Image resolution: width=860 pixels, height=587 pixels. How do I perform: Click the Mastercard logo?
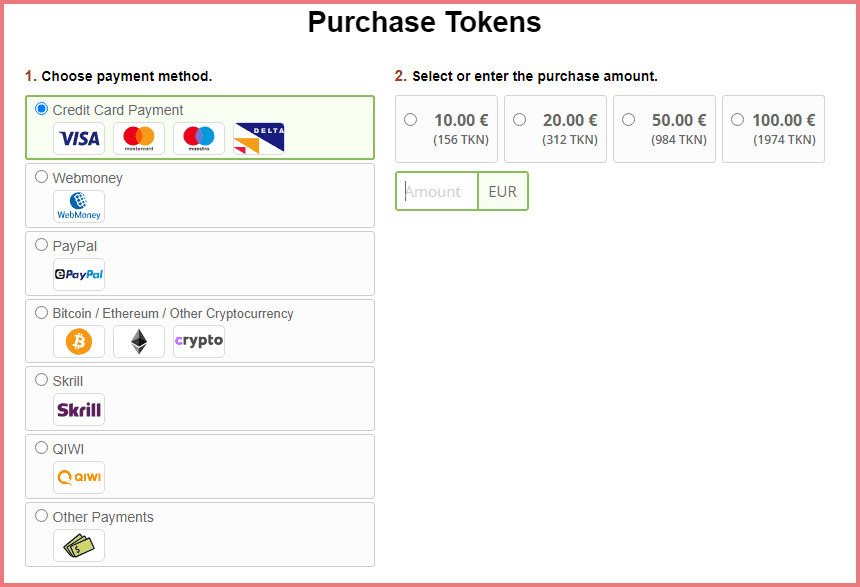[x=139, y=138]
